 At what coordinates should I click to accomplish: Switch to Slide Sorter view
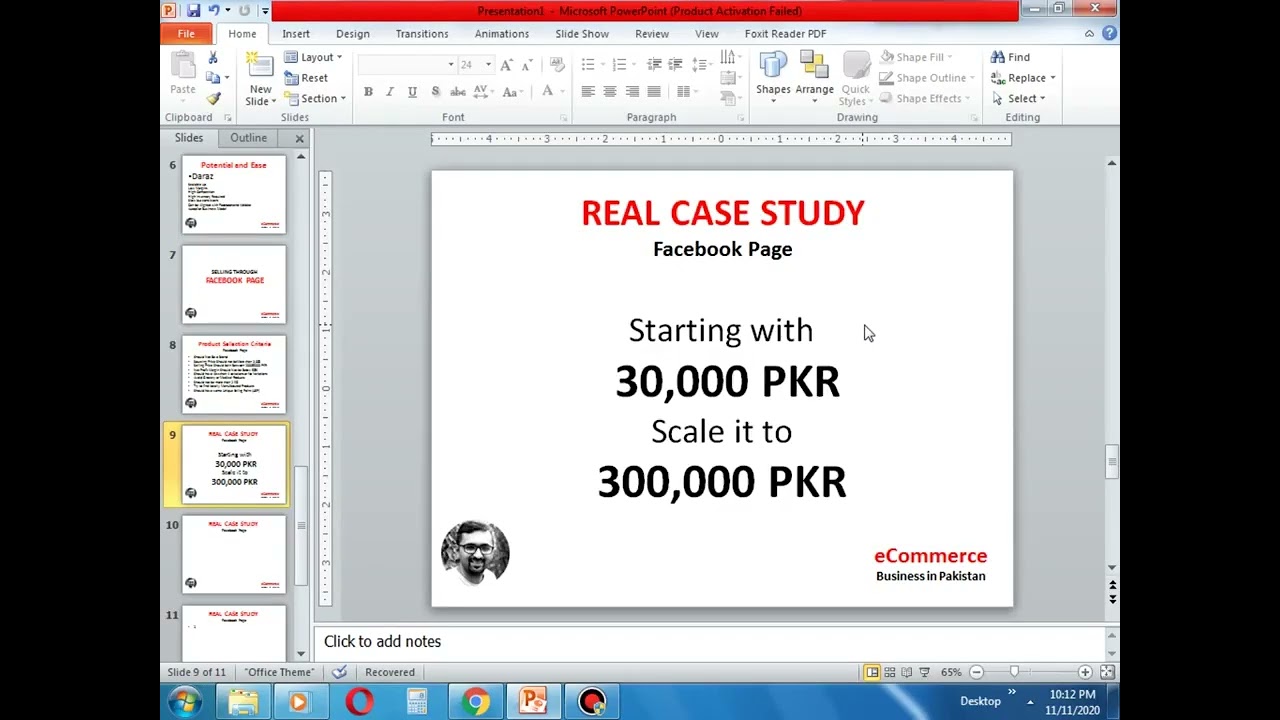pyautogui.click(x=889, y=672)
